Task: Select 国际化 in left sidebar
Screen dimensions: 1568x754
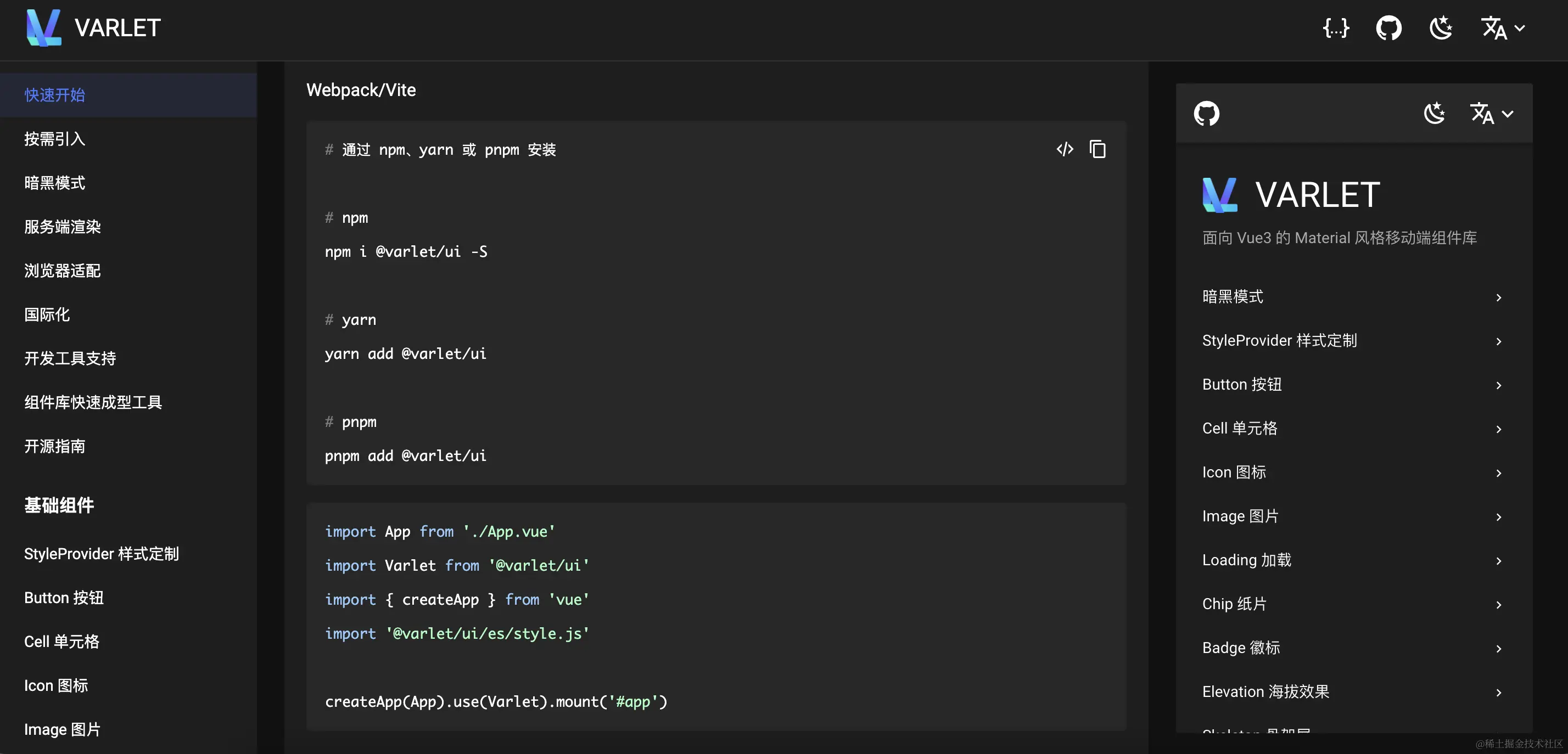Action: pyautogui.click(x=47, y=314)
